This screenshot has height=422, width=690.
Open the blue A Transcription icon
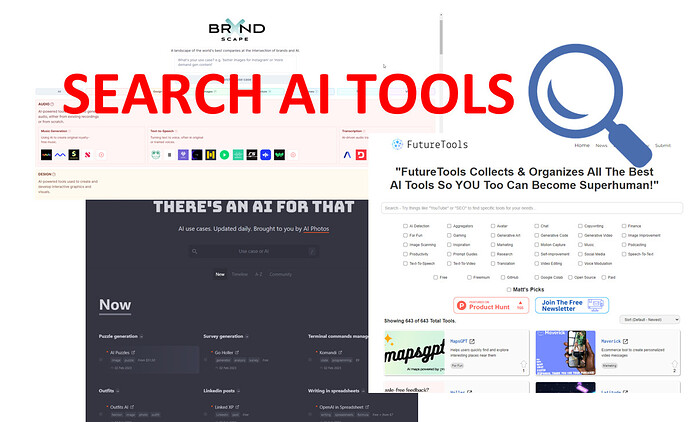[x=347, y=155]
